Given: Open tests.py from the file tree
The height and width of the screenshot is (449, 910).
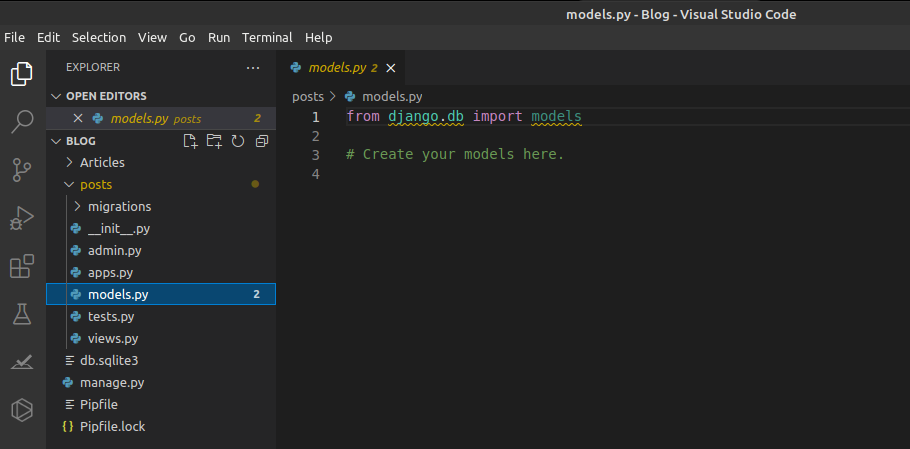Looking at the screenshot, I should coord(111,317).
